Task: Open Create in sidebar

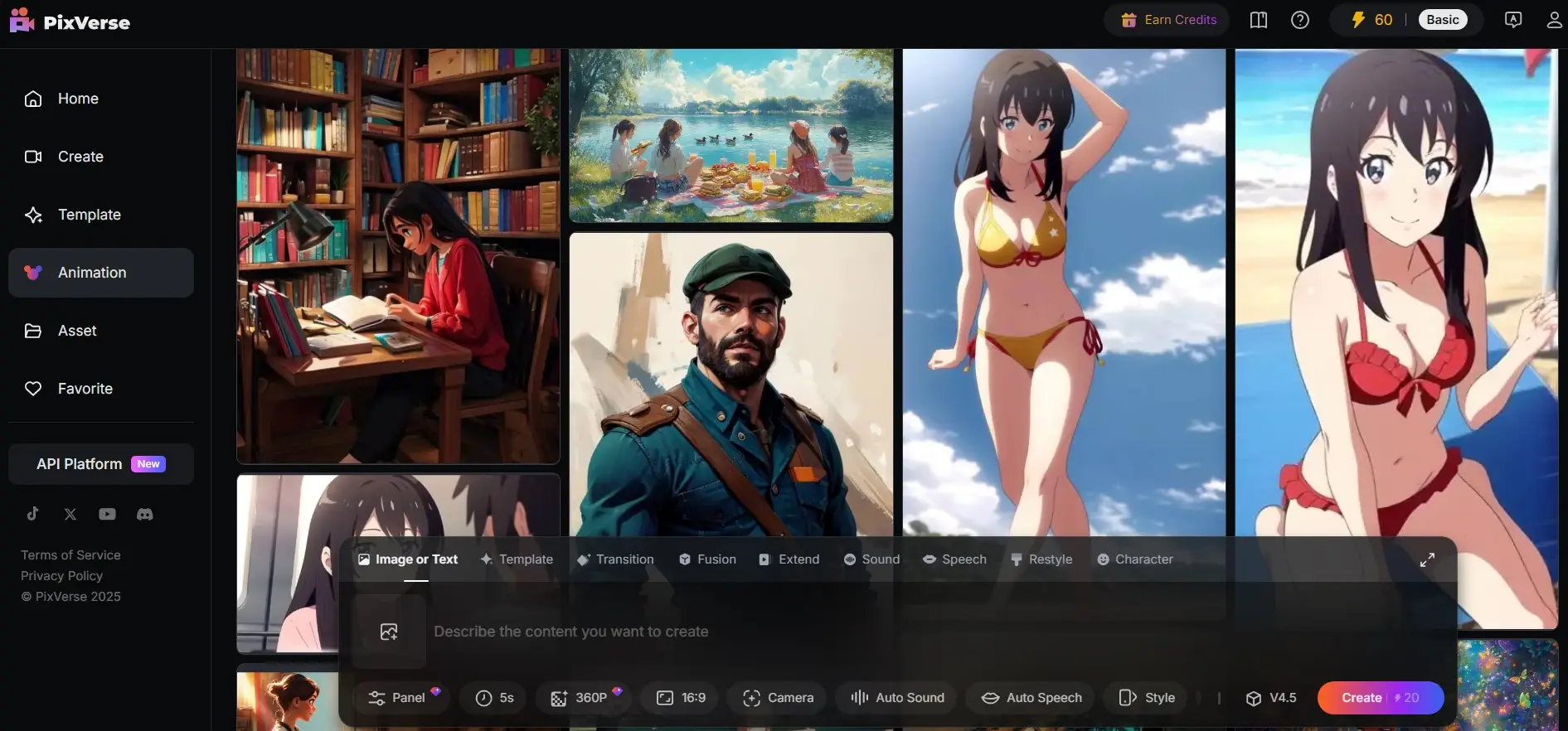Action: pos(100,157)
